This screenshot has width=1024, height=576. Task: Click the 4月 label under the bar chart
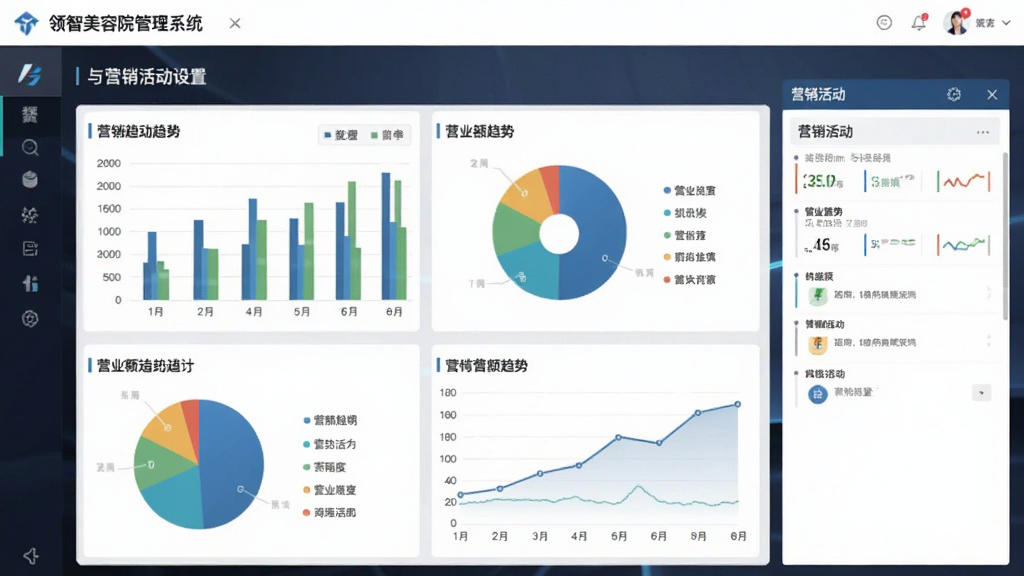click(254, 312)
